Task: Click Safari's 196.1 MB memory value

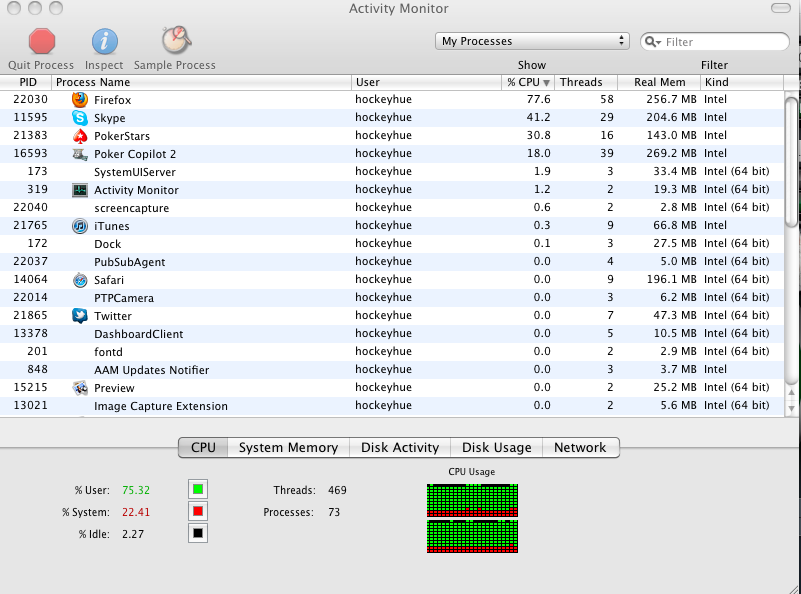Action: pos(671,279)
